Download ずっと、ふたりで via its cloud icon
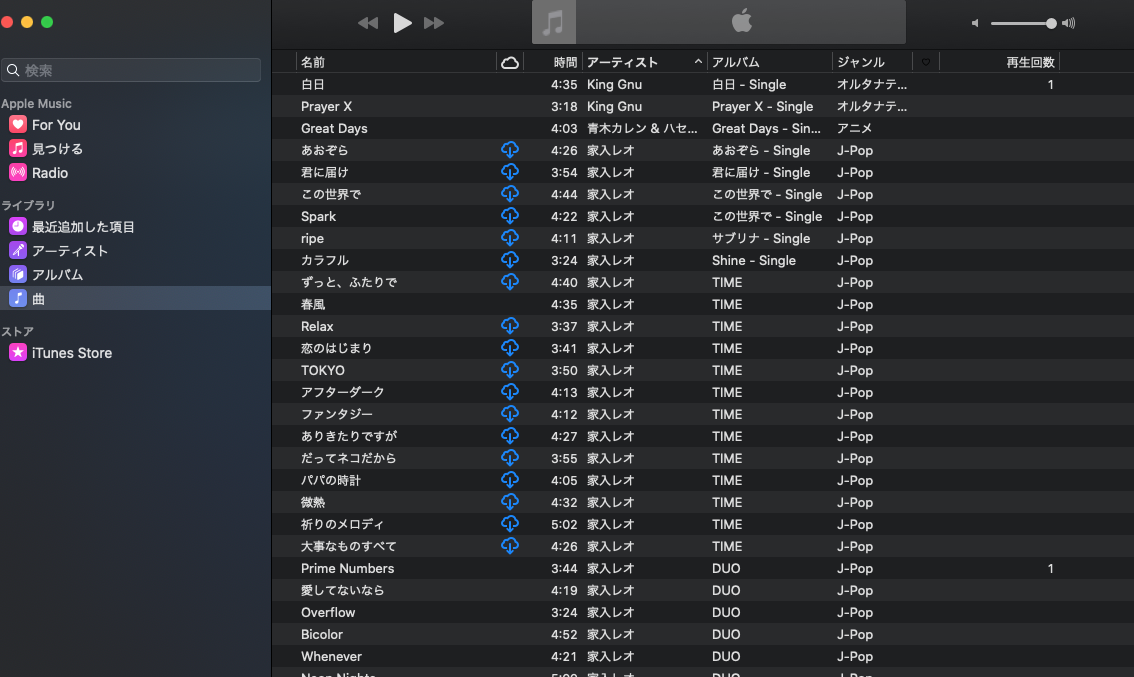1134x677 pixels. (510, 282)
